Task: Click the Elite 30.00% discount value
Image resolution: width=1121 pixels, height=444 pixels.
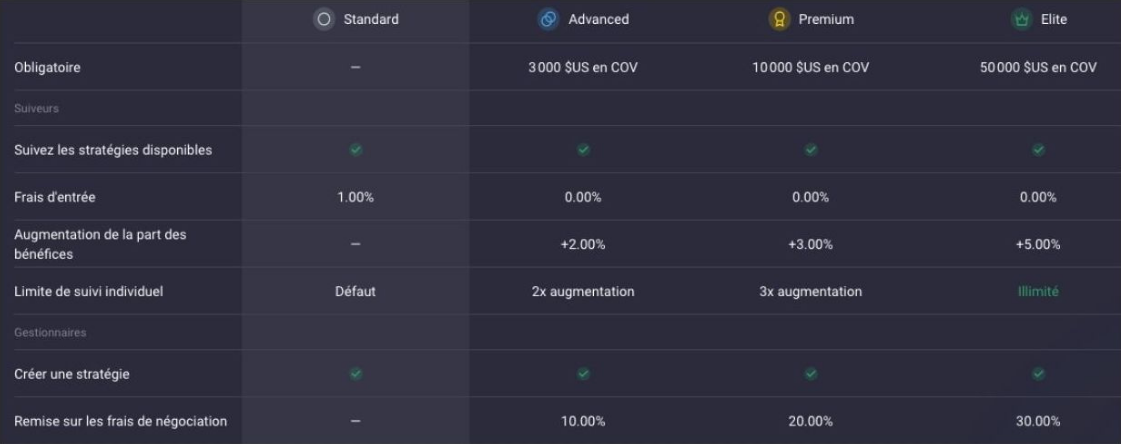Action: 1039,421
